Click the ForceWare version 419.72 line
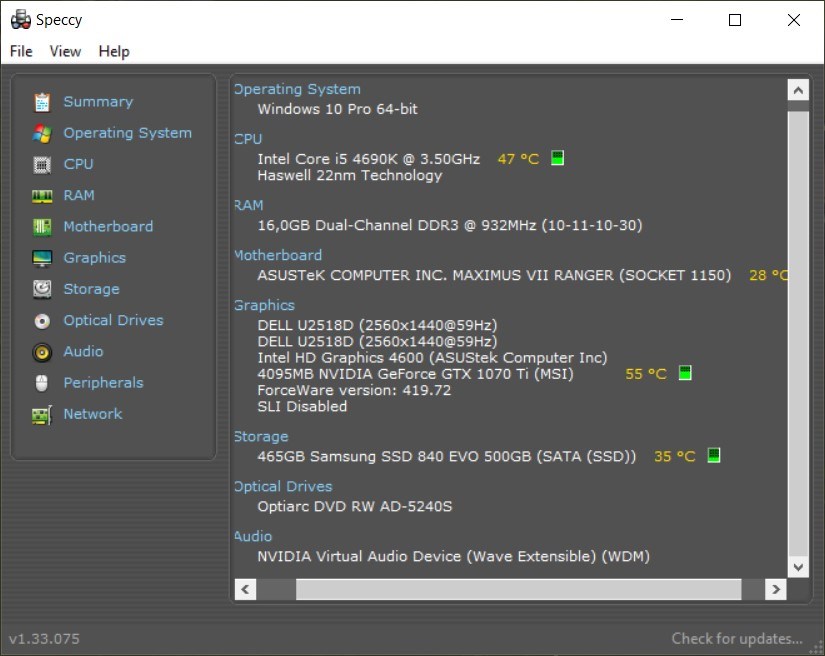The width and height of the screenshot is (825, 656). 354,390
